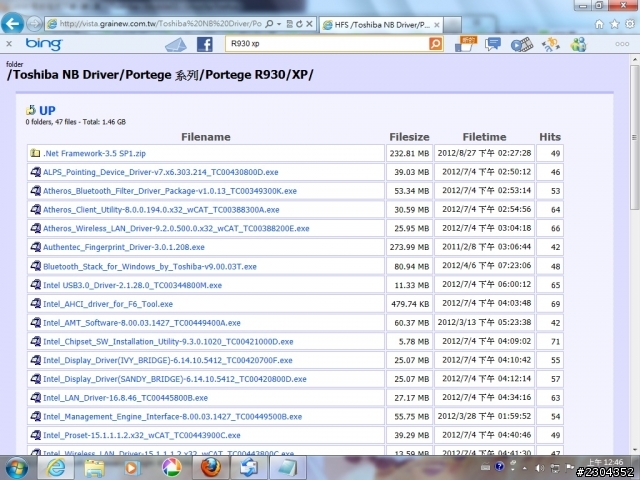Click the Bing search field containing R930 xp
The height and width of the screenshot is (480, 640).
327,44
